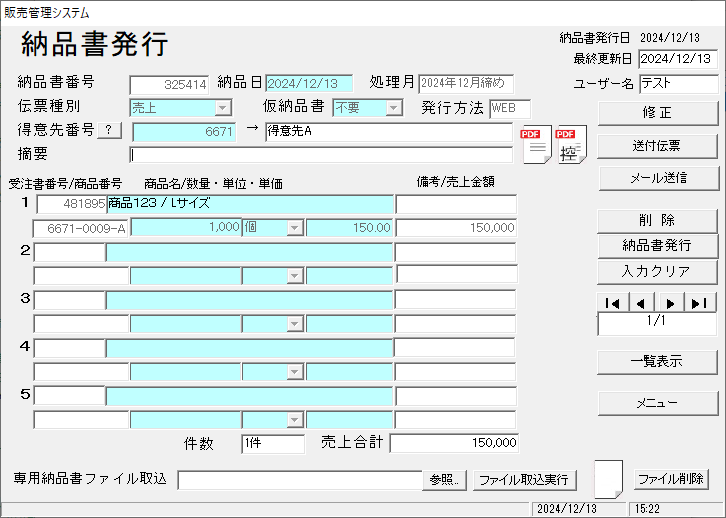Click the record counter 1/1
726x518 pixels.
click(x=657, y=324)
